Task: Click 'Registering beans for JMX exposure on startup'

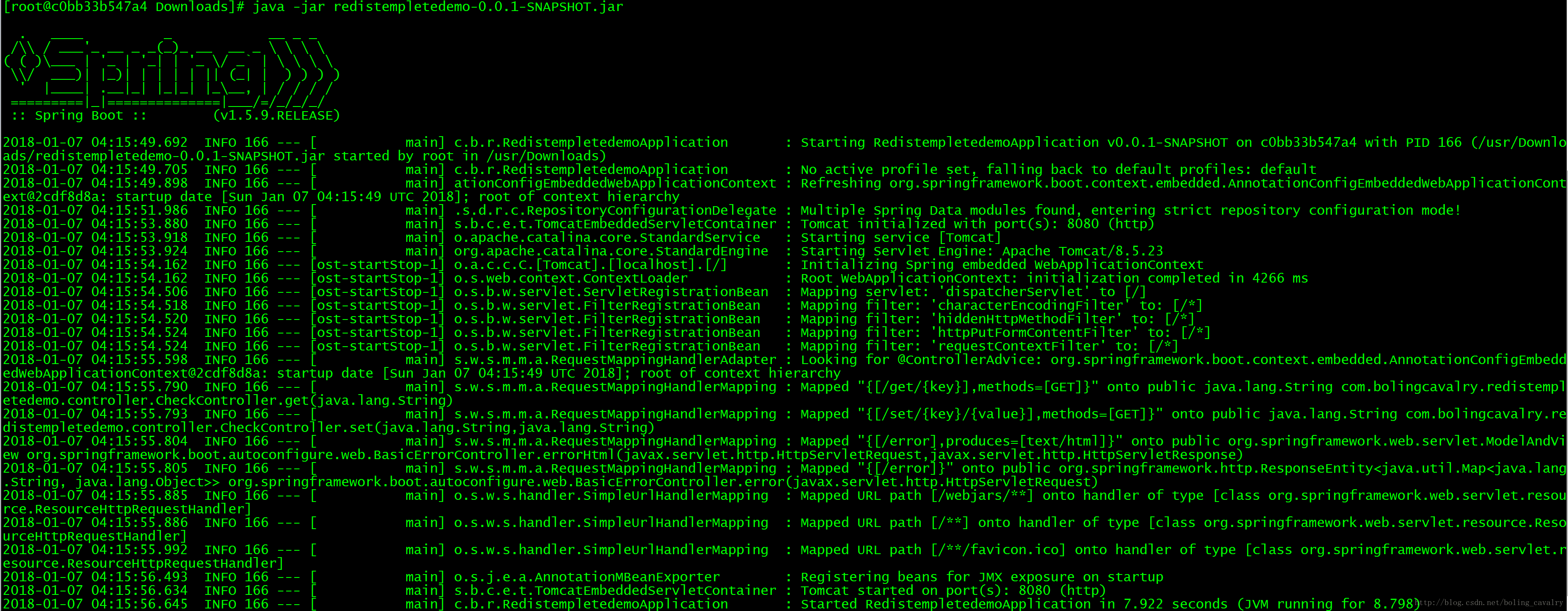Action: [981, 577]
